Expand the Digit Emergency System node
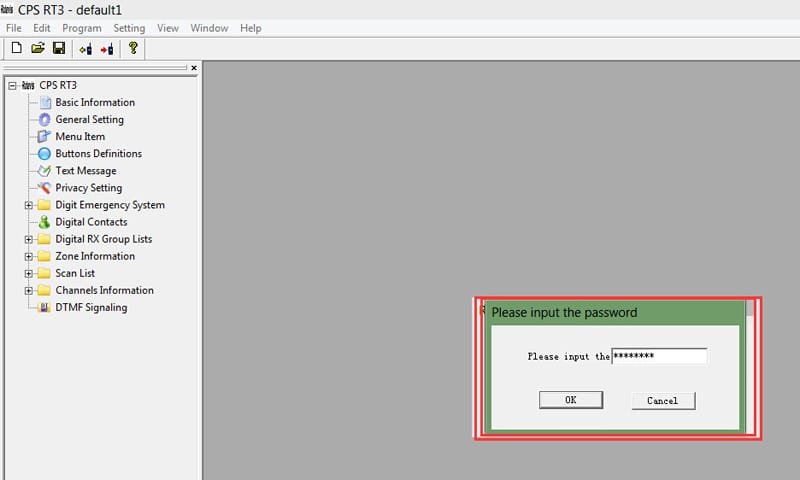The height and width of the screenshot is (480, 800). coord(29,205)
